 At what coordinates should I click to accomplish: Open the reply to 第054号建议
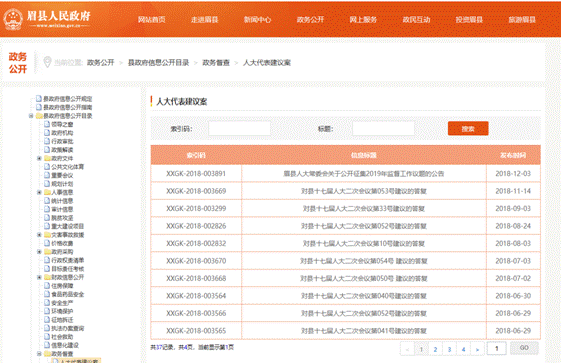[x=364, y=261]
